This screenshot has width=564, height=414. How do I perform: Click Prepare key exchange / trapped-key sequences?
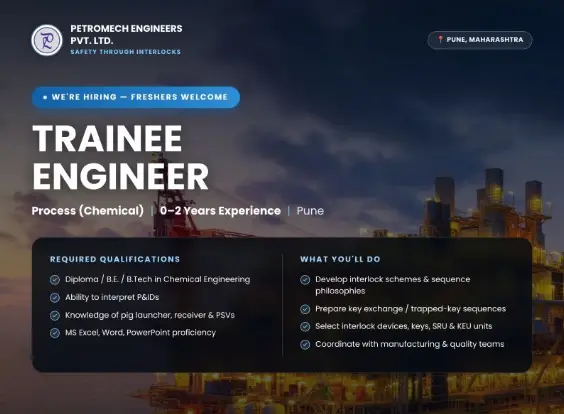pos(410,309)
